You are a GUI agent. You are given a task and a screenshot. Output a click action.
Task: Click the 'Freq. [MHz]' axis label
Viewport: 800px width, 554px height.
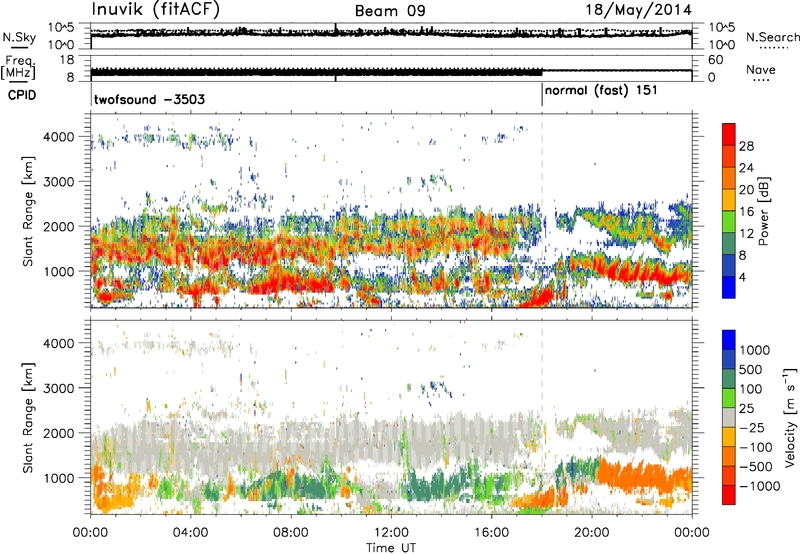coord(19,68)
